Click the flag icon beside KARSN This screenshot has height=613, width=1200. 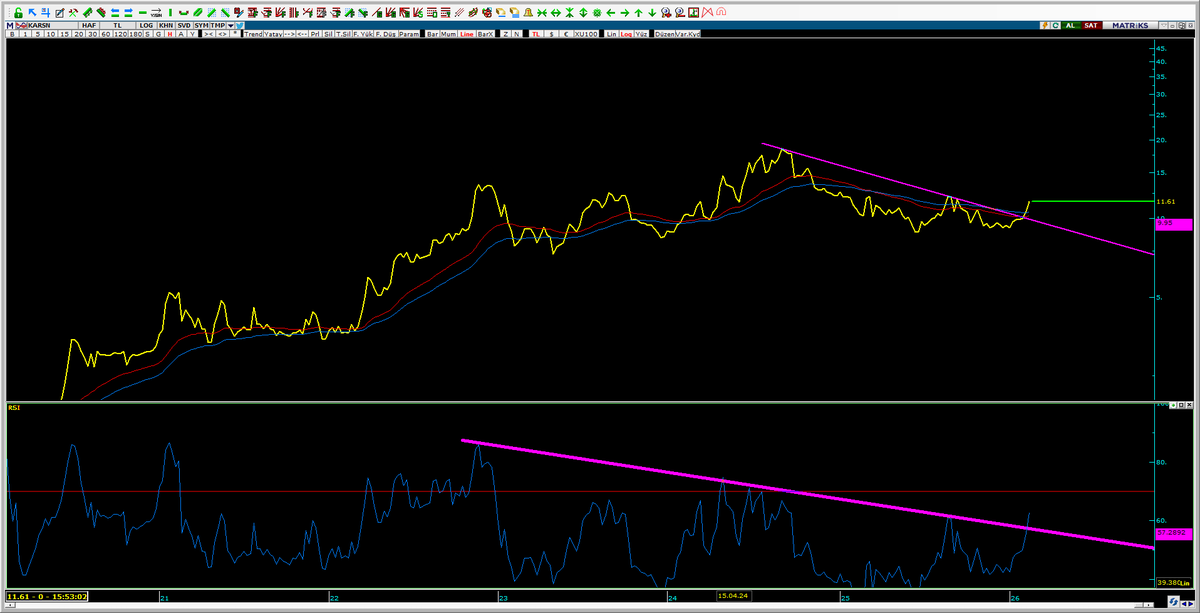[21, 24]
